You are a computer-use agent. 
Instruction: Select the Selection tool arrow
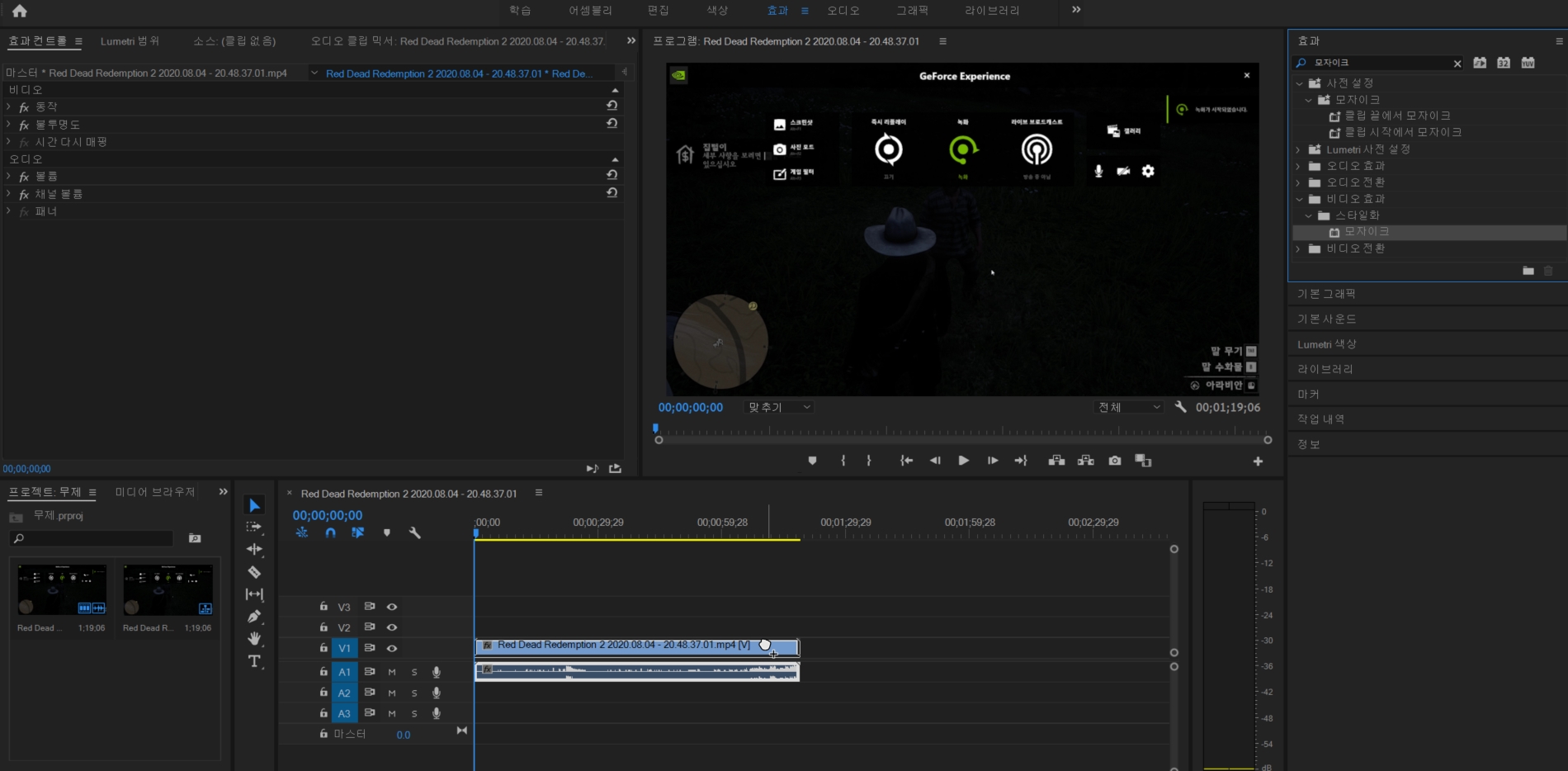click(x=254, y=505)
